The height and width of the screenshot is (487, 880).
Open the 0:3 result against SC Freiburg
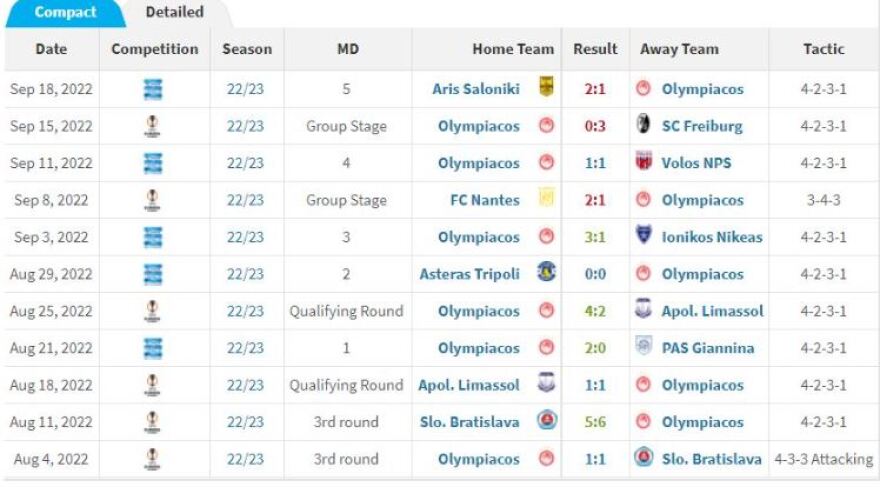click(595, 126)
